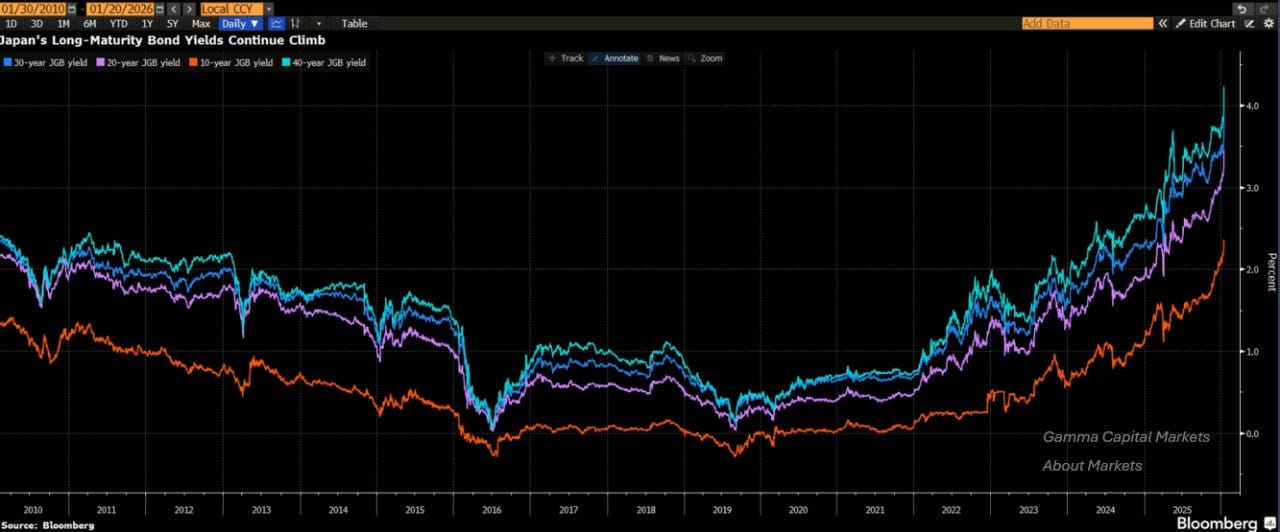Select the line chart type icon
The image size is (1280, 532).
276,23
